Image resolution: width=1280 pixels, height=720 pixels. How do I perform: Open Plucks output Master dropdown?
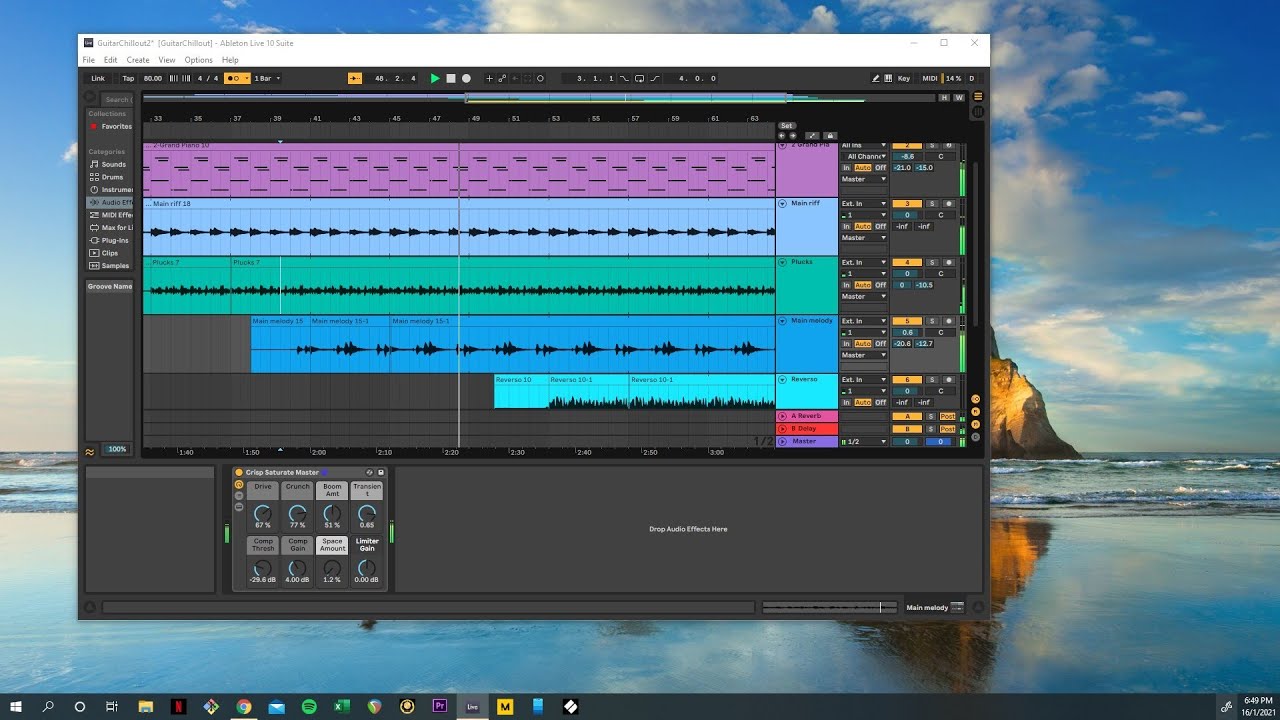pos(864,297)
